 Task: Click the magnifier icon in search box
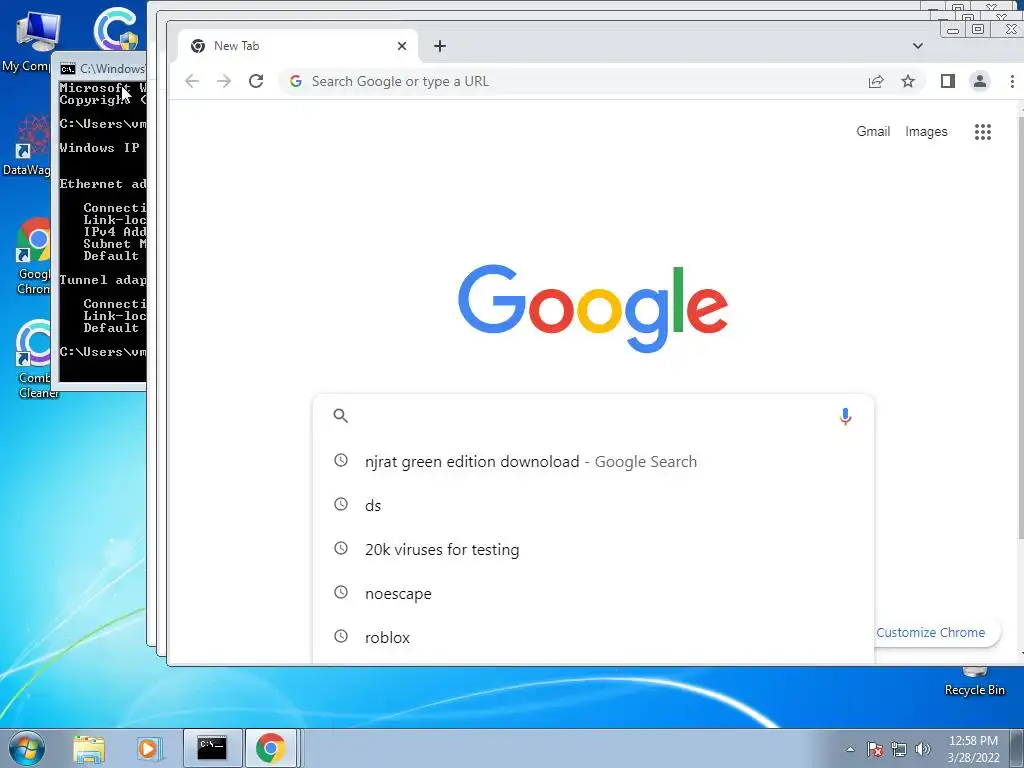[x=340, y=415]
